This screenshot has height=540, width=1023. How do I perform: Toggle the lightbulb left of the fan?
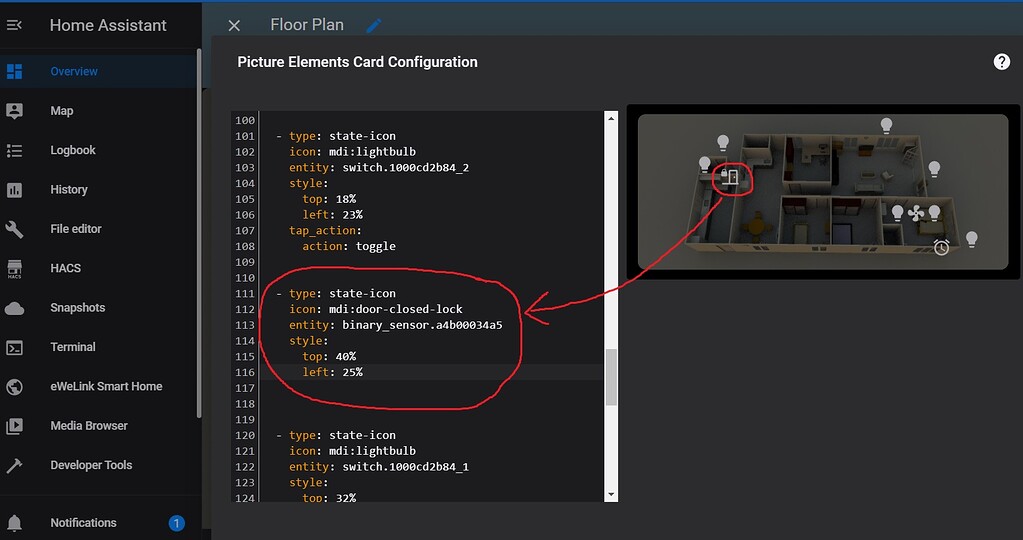(898, 213)
